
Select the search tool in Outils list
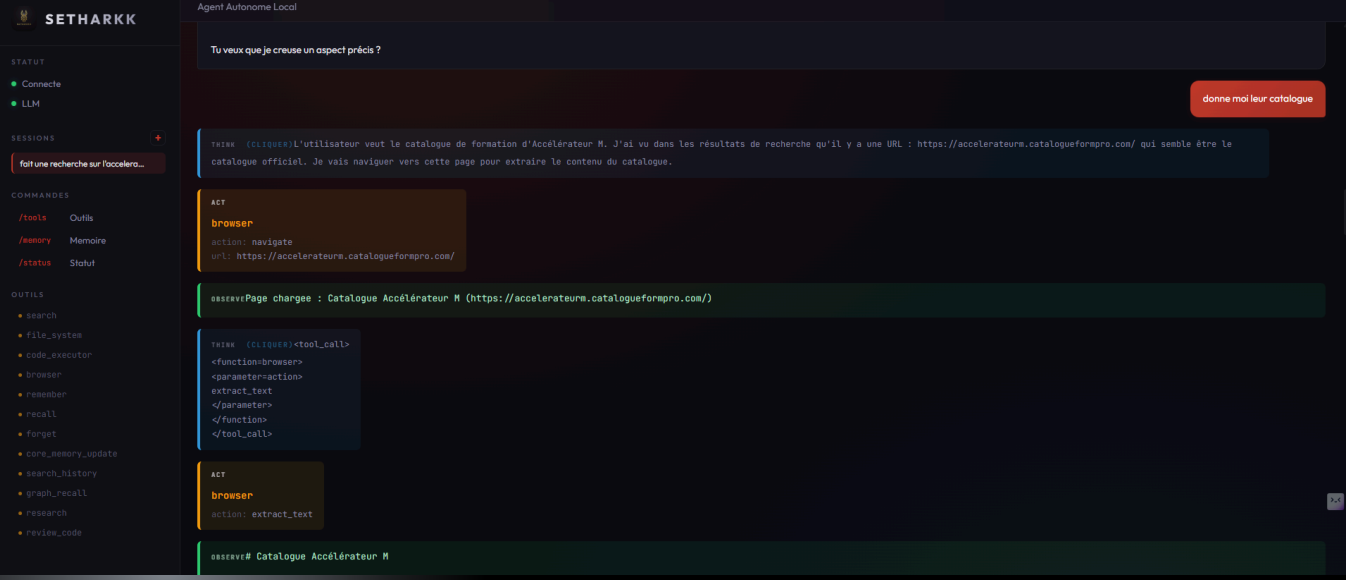point(41,316)
